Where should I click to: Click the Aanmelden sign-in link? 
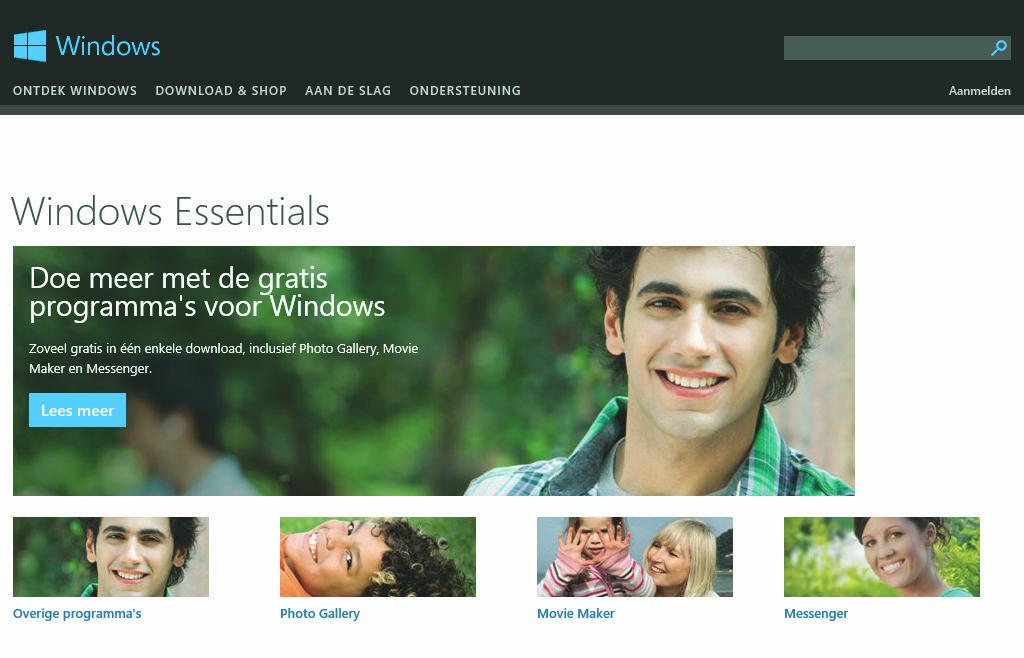980,91
